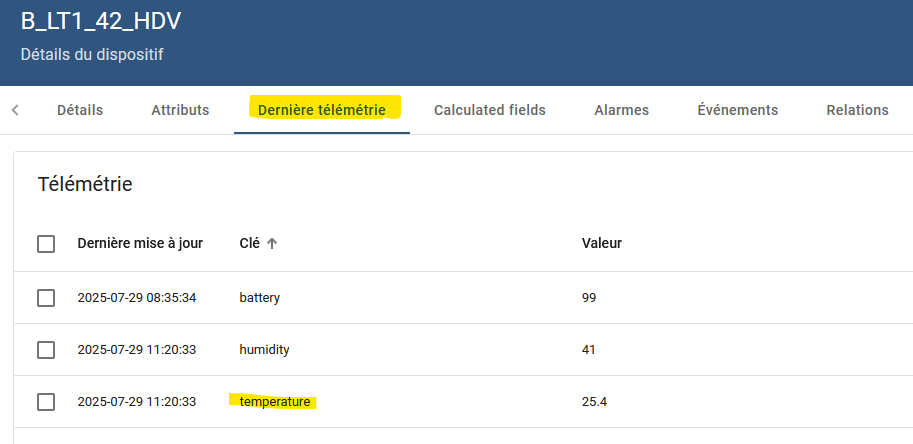913x444 pixels.
Task: Check the temperature row checkbox
Action: (46, 402)
